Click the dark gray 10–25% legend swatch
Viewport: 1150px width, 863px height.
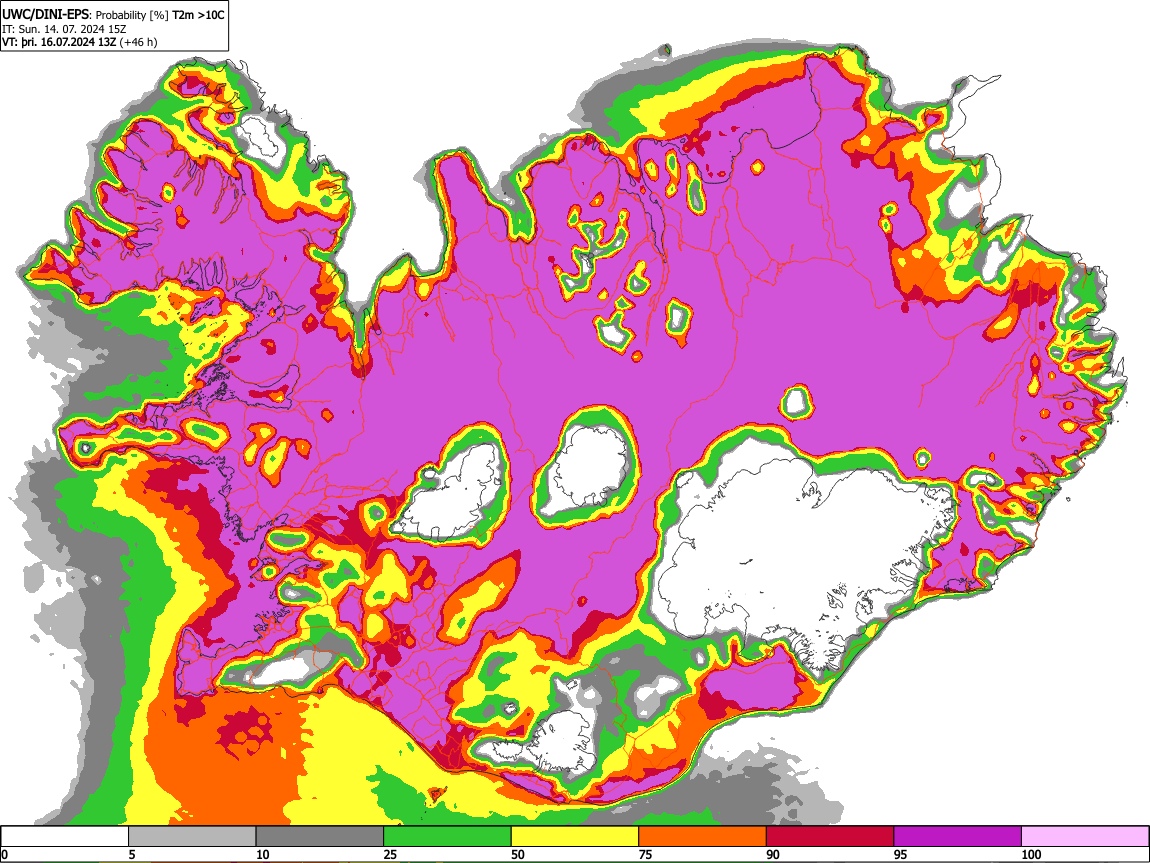click(x=320, y=837)
